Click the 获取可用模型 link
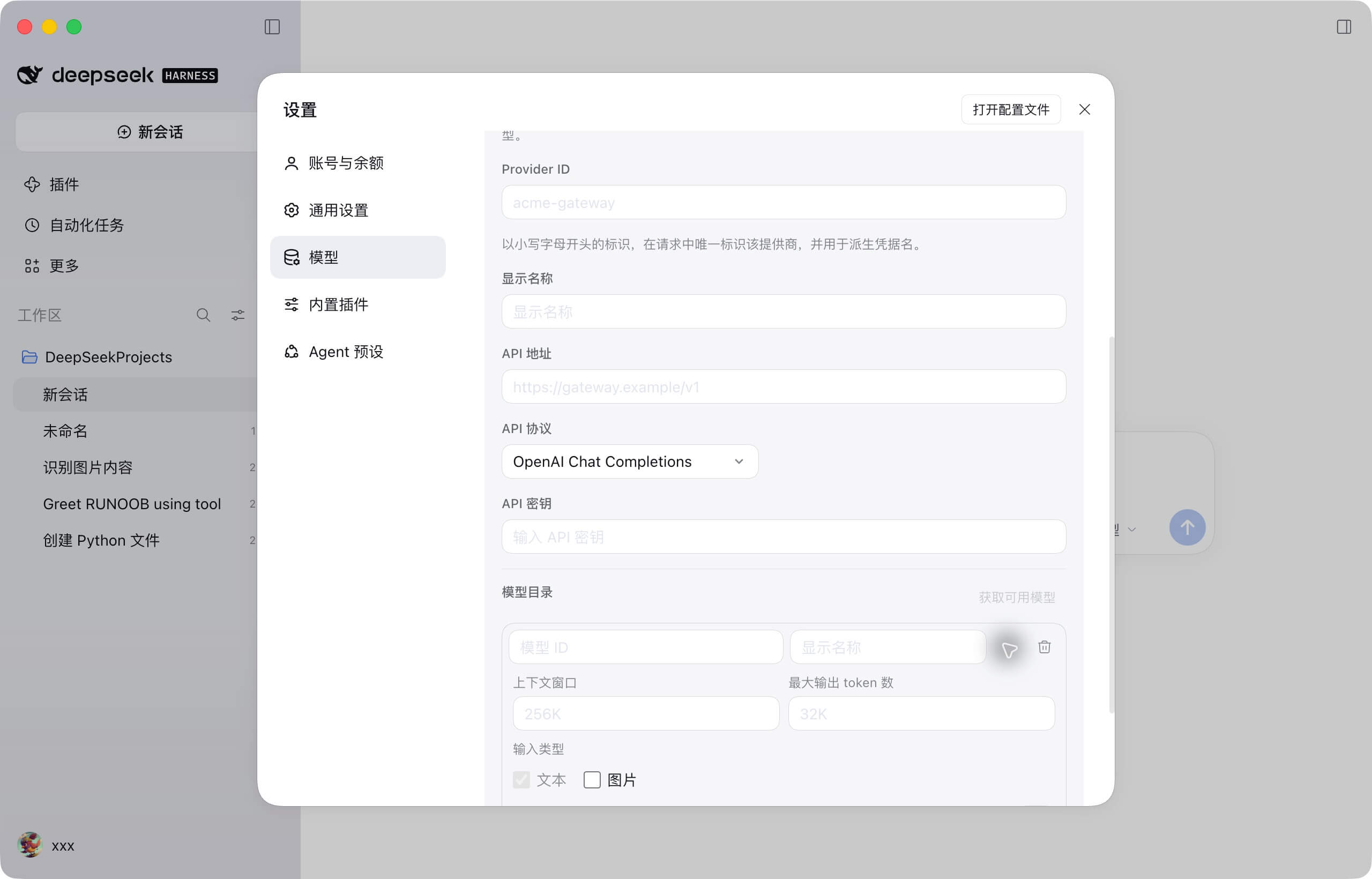 click(x=1017, y=597)
